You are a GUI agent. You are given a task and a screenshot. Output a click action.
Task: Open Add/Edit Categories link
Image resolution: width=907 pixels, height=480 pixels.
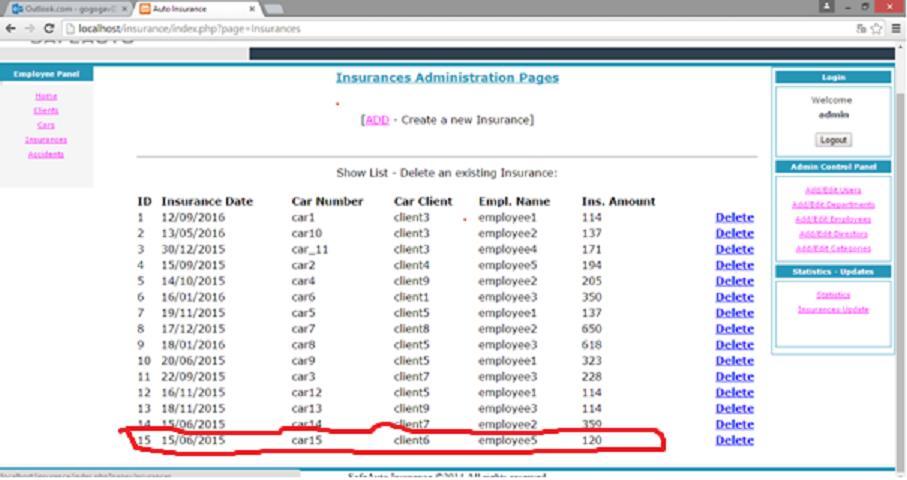(833, 248)
